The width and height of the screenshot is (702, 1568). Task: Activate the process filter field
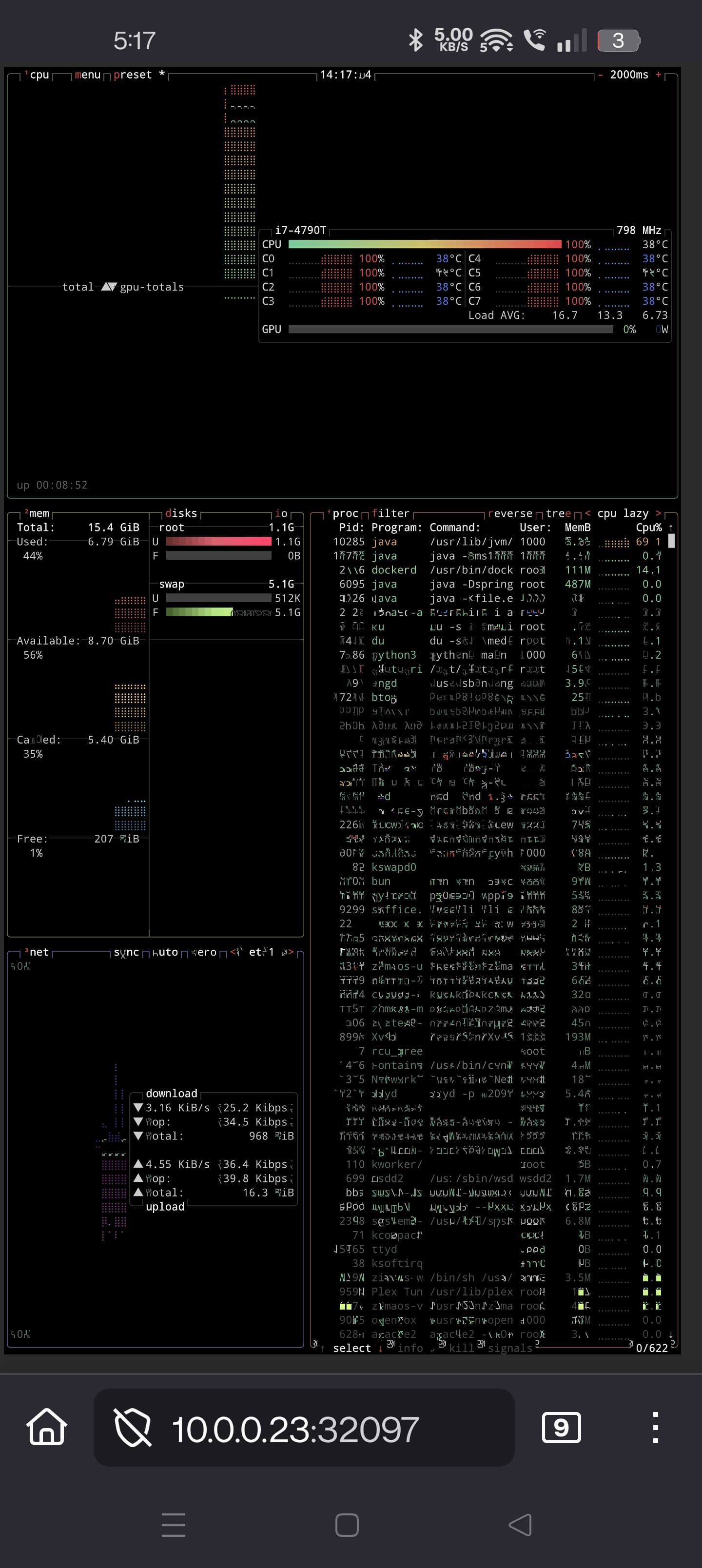(390, 513)
